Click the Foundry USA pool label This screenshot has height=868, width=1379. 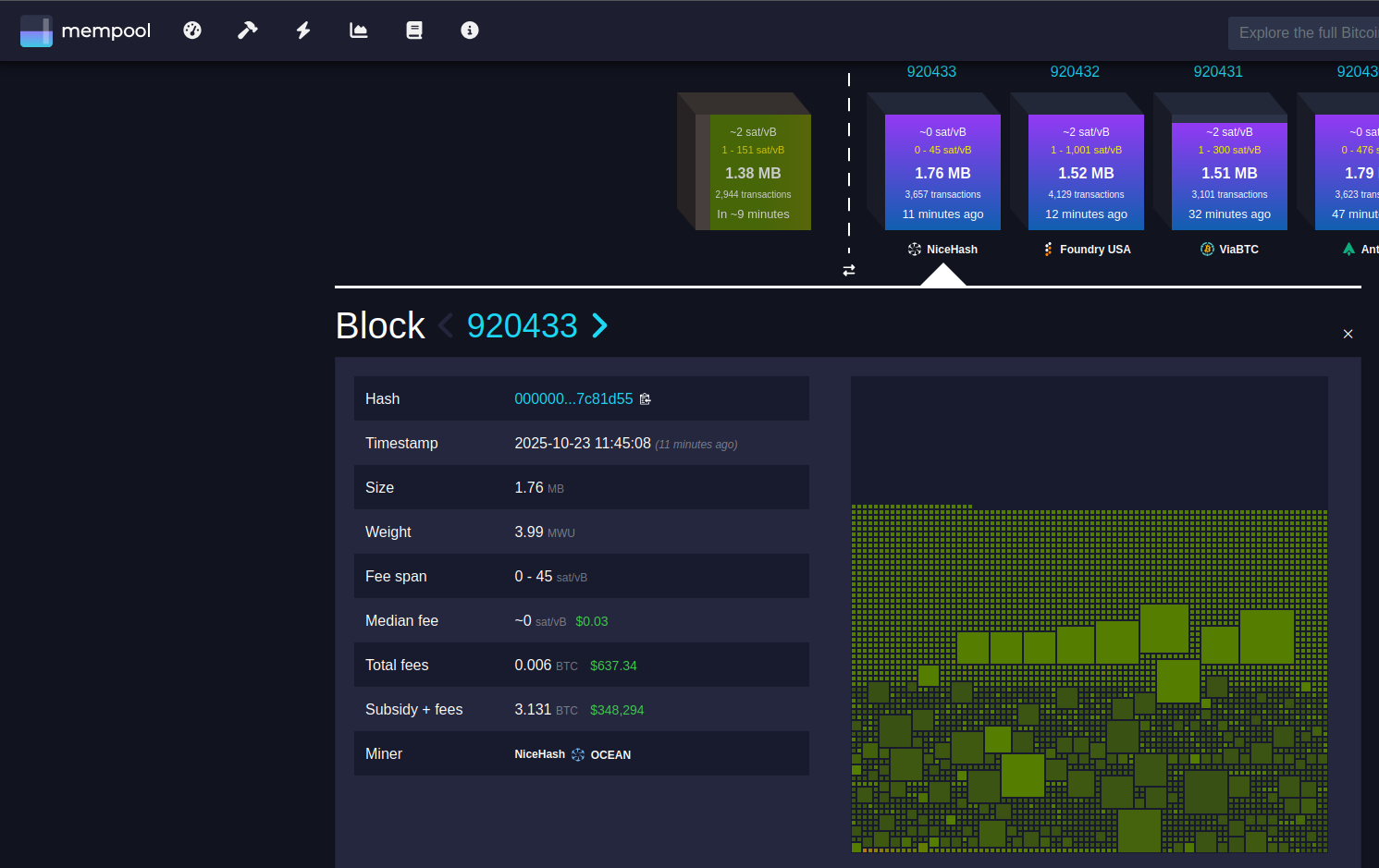[x=1087, y=250]
